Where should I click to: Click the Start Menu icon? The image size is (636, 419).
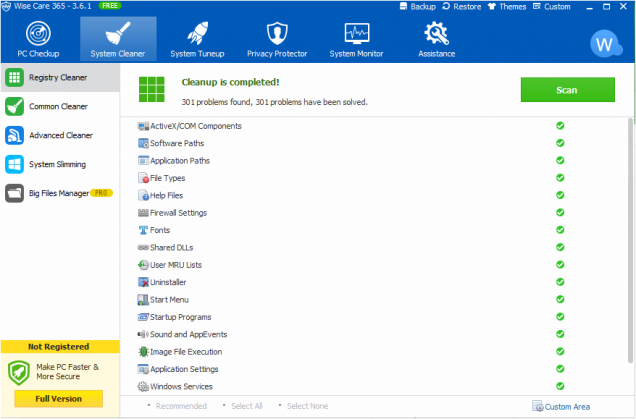pos(143,300)
